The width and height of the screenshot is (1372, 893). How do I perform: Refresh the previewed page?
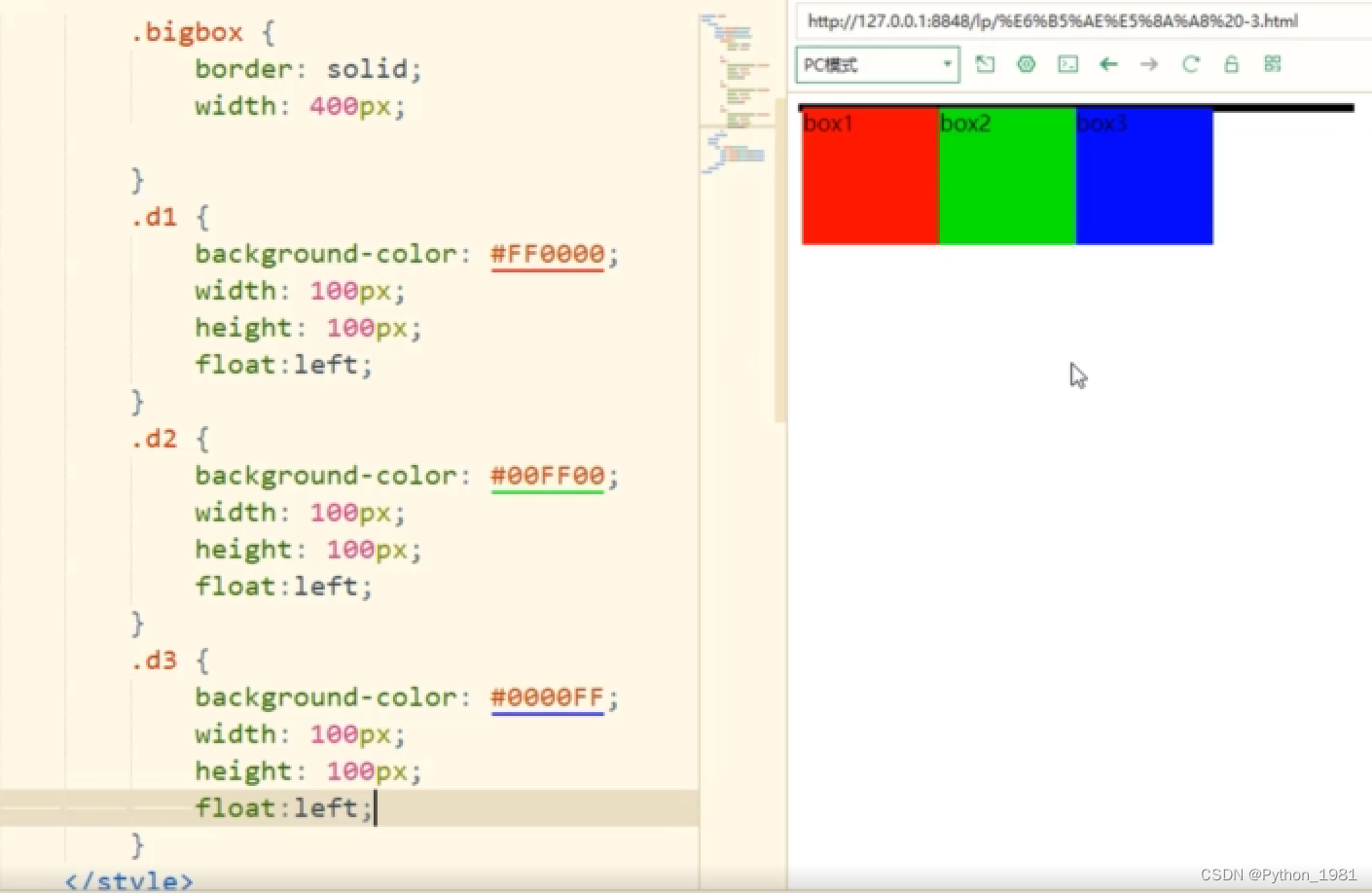1190,64
